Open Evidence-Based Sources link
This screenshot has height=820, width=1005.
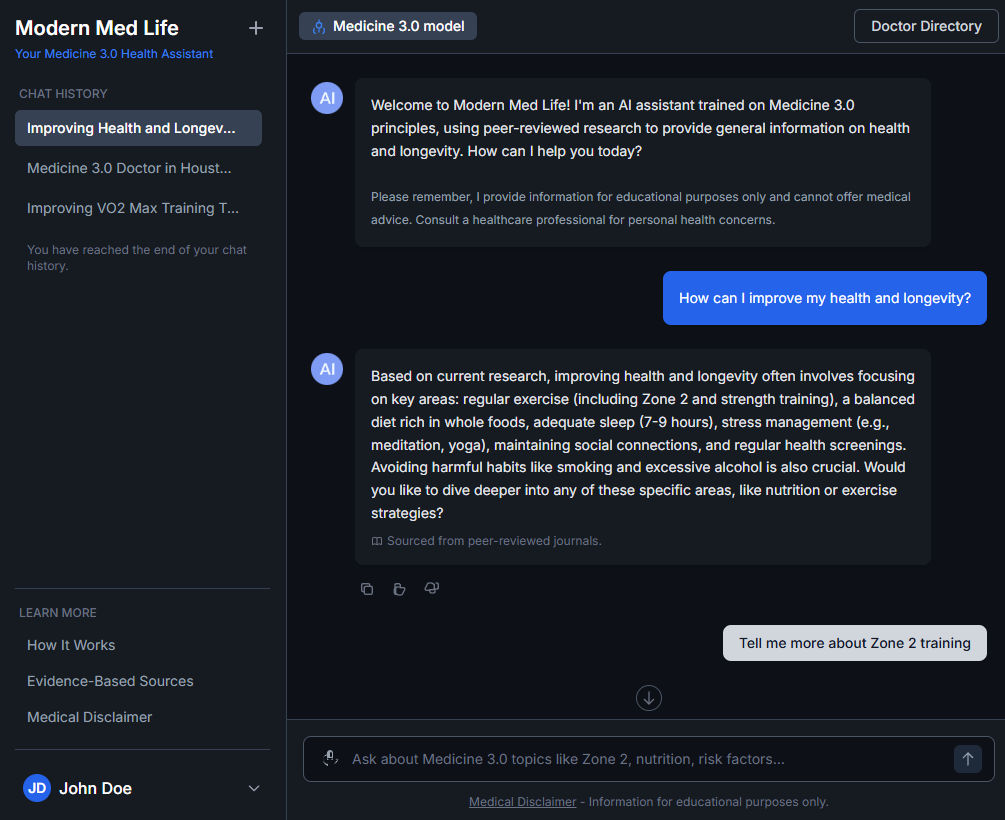click(x=110, y=681)
